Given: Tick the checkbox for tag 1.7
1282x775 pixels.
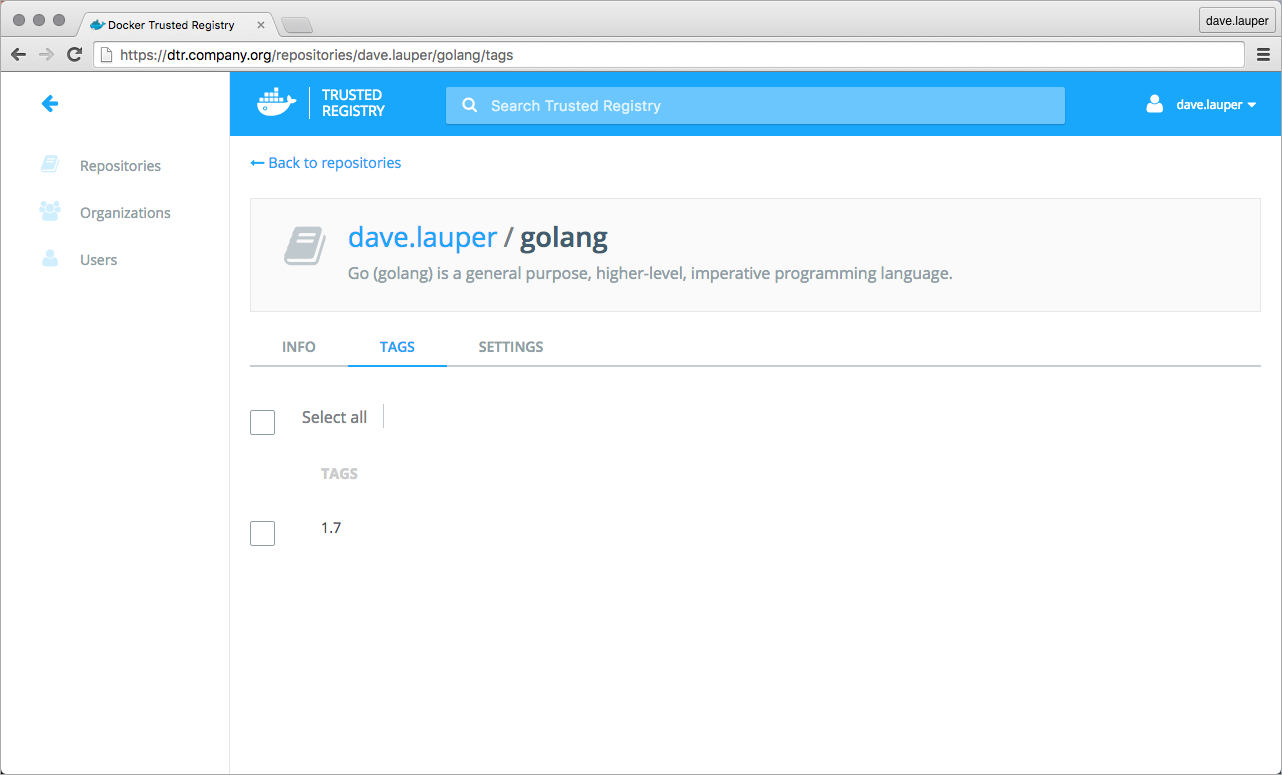Looking at the screenshot, I should [x=262, y=533].
